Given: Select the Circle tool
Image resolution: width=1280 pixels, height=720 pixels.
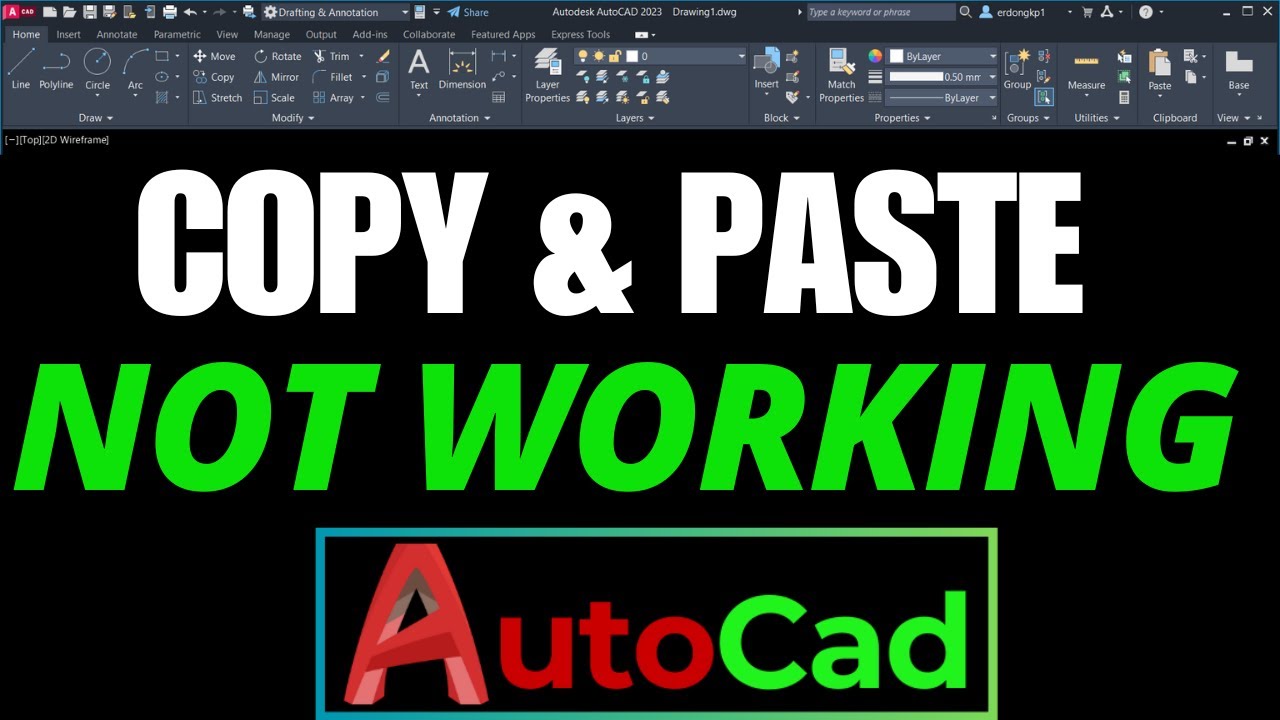Looking at the screenshot, I should coord(97,69).
